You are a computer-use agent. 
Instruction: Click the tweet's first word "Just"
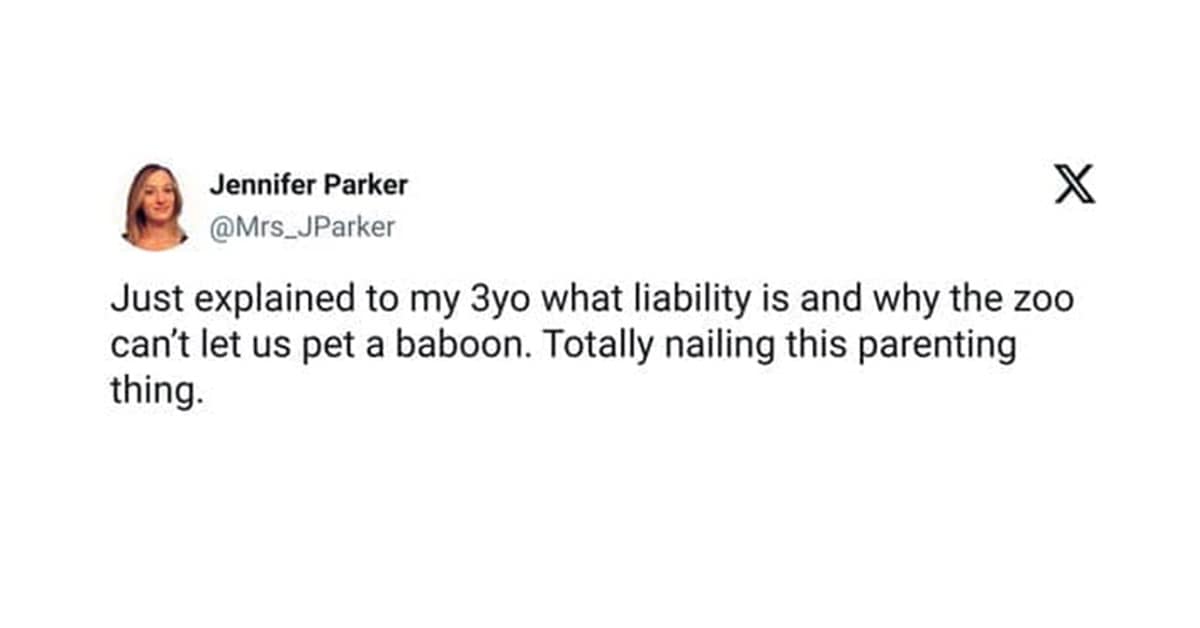(x=141, y=299)
